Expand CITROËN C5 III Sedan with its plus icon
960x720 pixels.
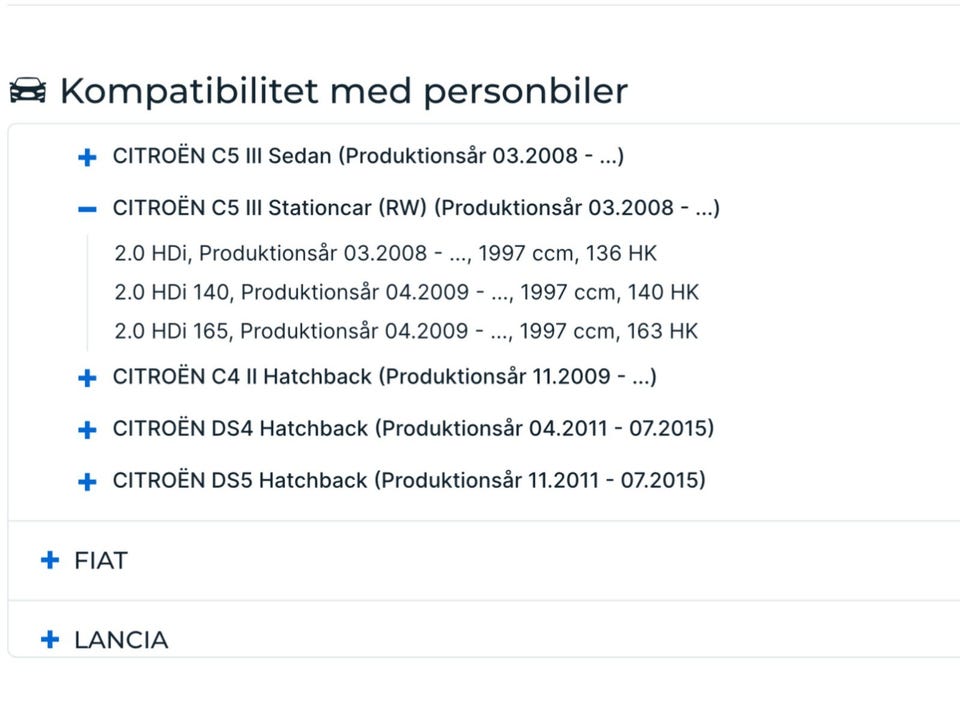(x=87, y=157)
